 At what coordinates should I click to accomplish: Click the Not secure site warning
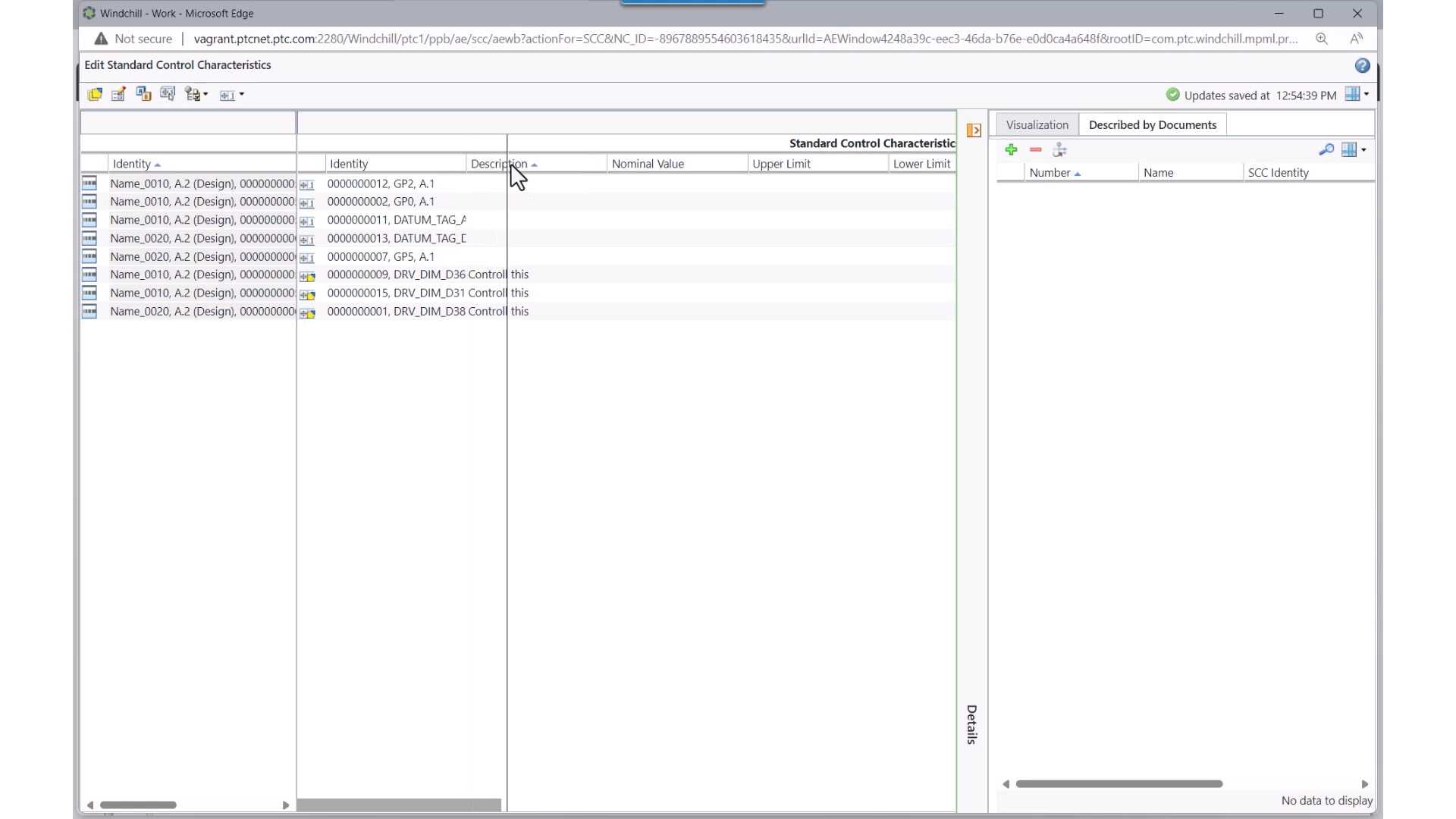(133, 39)
